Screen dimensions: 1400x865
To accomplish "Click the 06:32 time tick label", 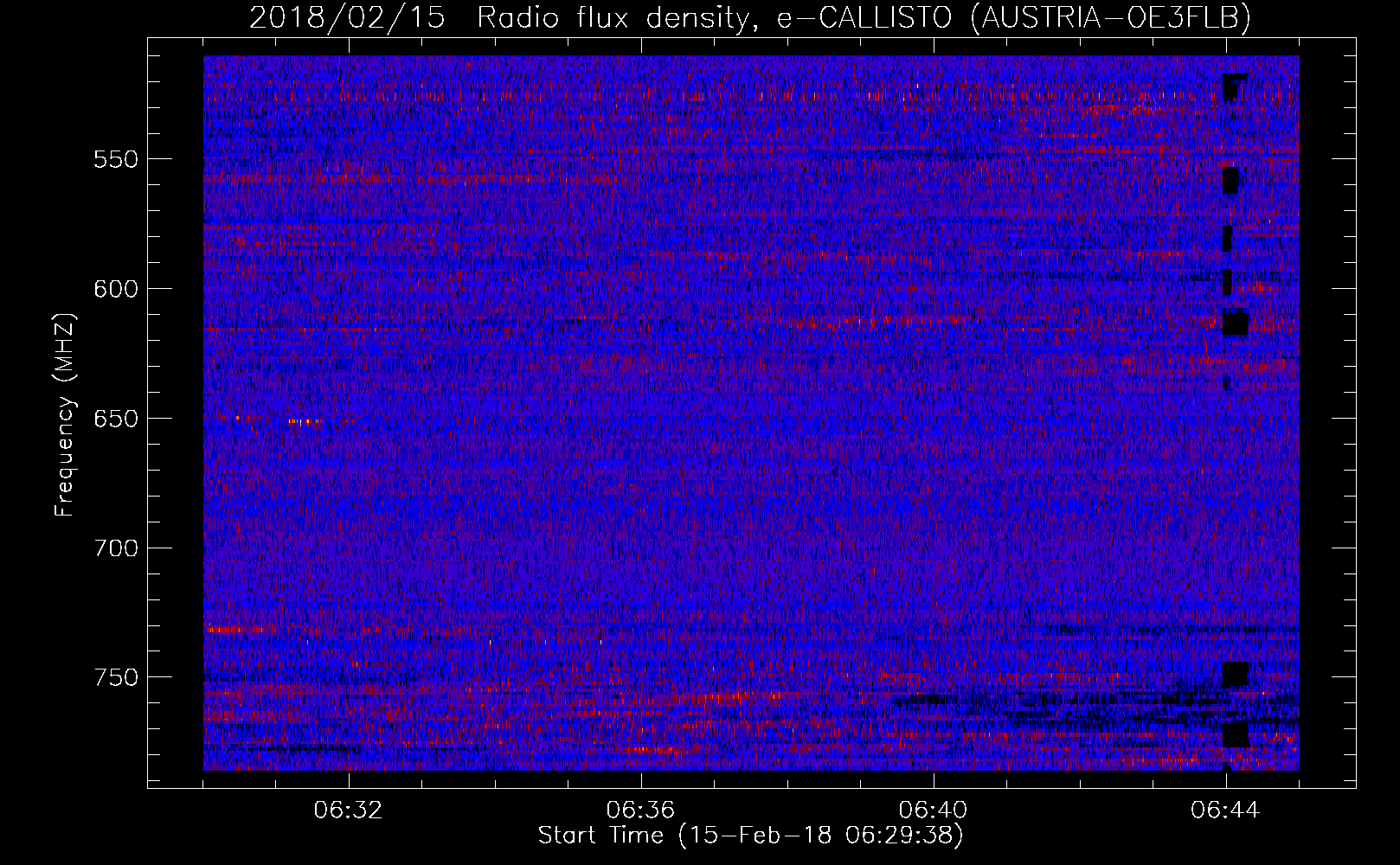I will [349, 811].
